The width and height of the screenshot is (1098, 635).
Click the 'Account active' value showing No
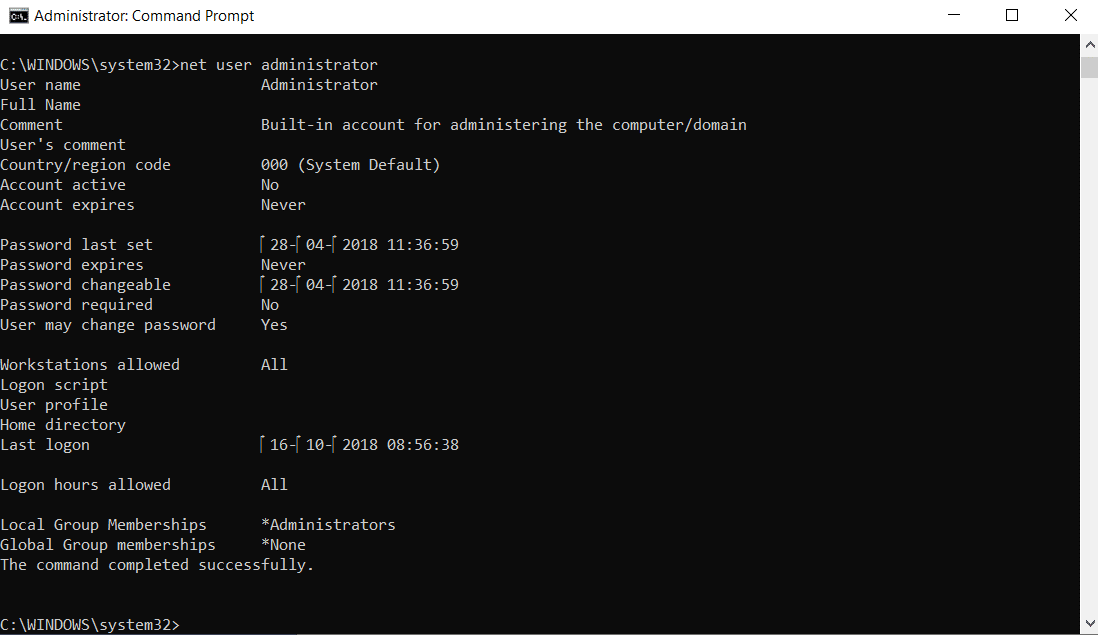coord(270,184)
